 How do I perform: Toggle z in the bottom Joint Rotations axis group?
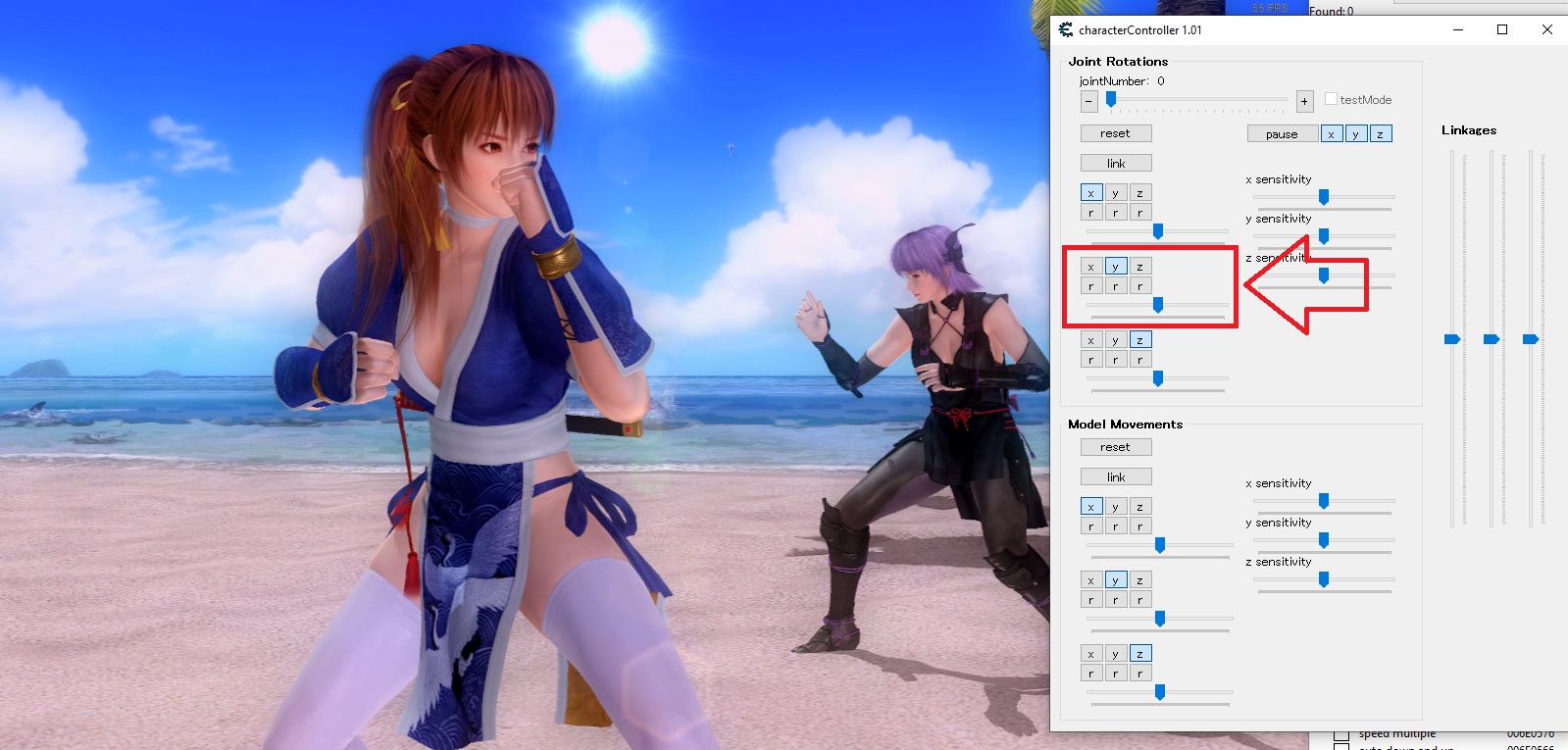point(1139,340)
